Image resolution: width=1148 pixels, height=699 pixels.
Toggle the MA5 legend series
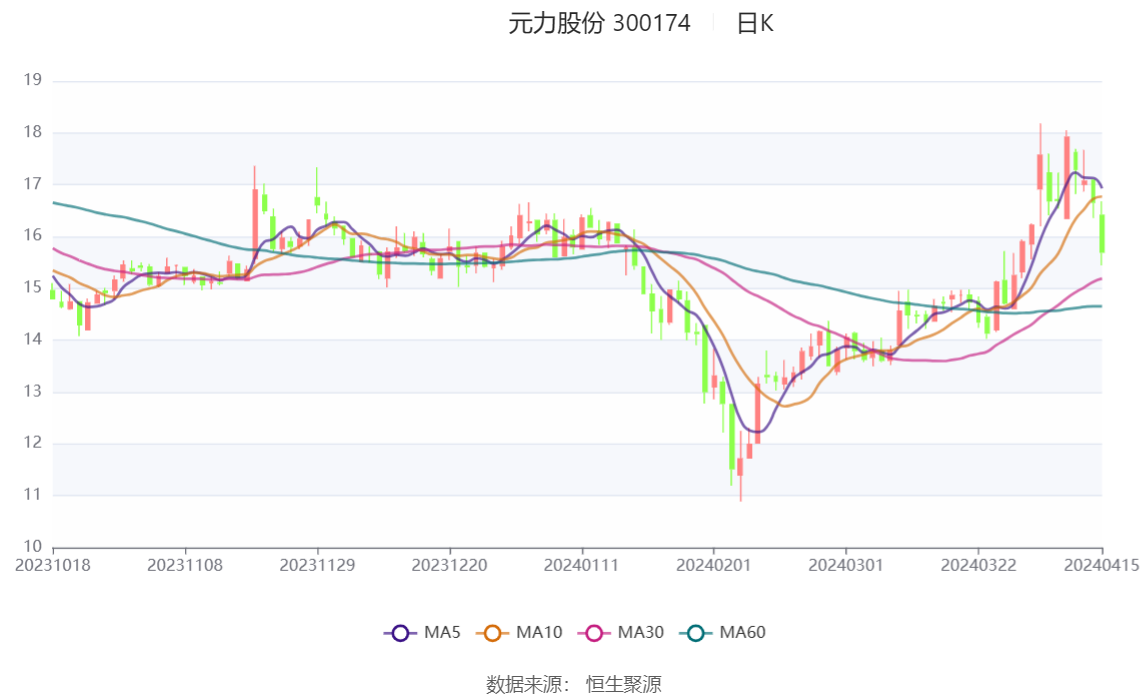tap(422, 632)
